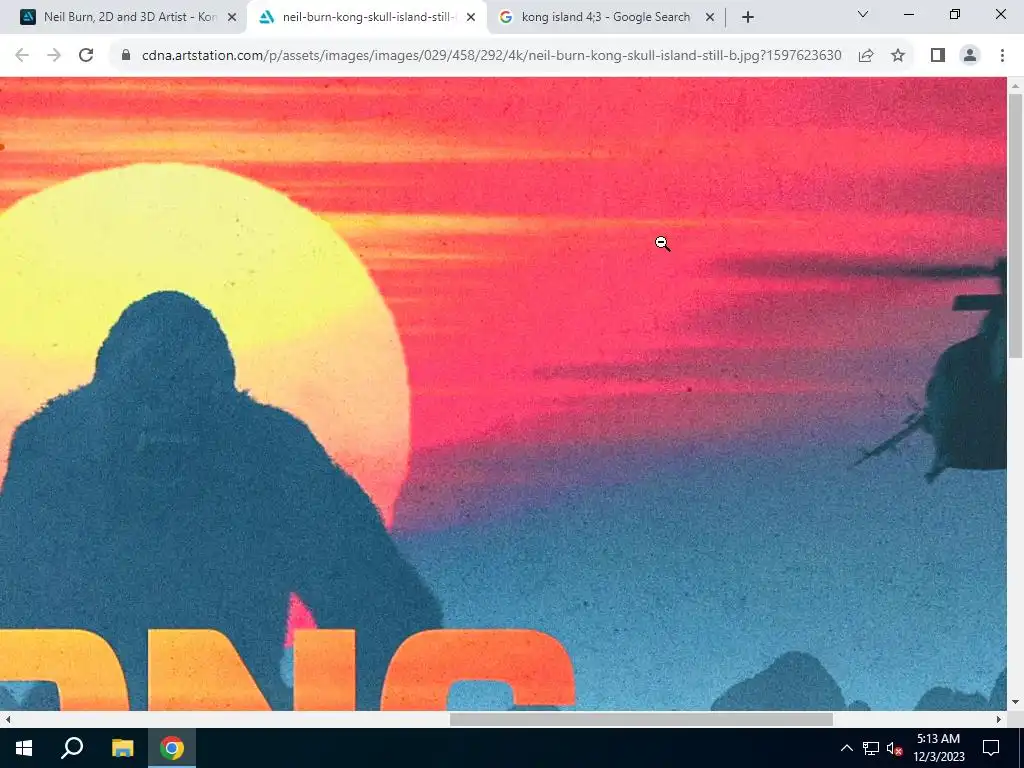Minimize the Chrome window
The width and height of the screenshot is (1024, 768).
coord(908,14)
